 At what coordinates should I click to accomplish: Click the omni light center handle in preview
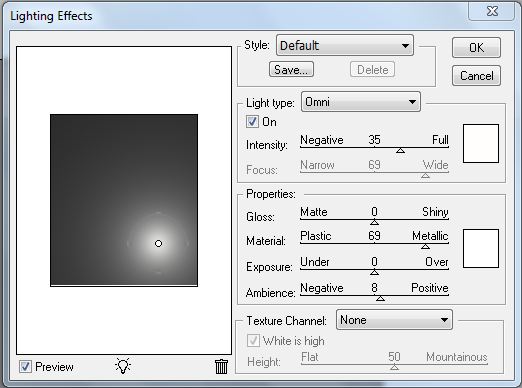tap(158, 244)
